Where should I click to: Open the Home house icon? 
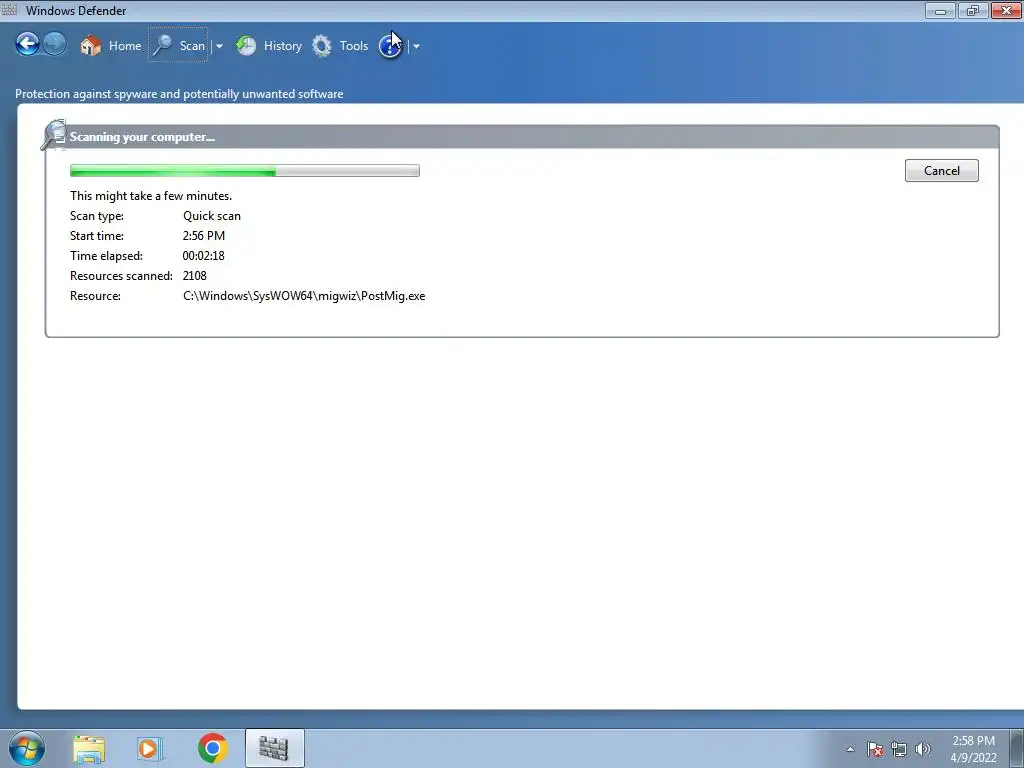tap(91, 46)
